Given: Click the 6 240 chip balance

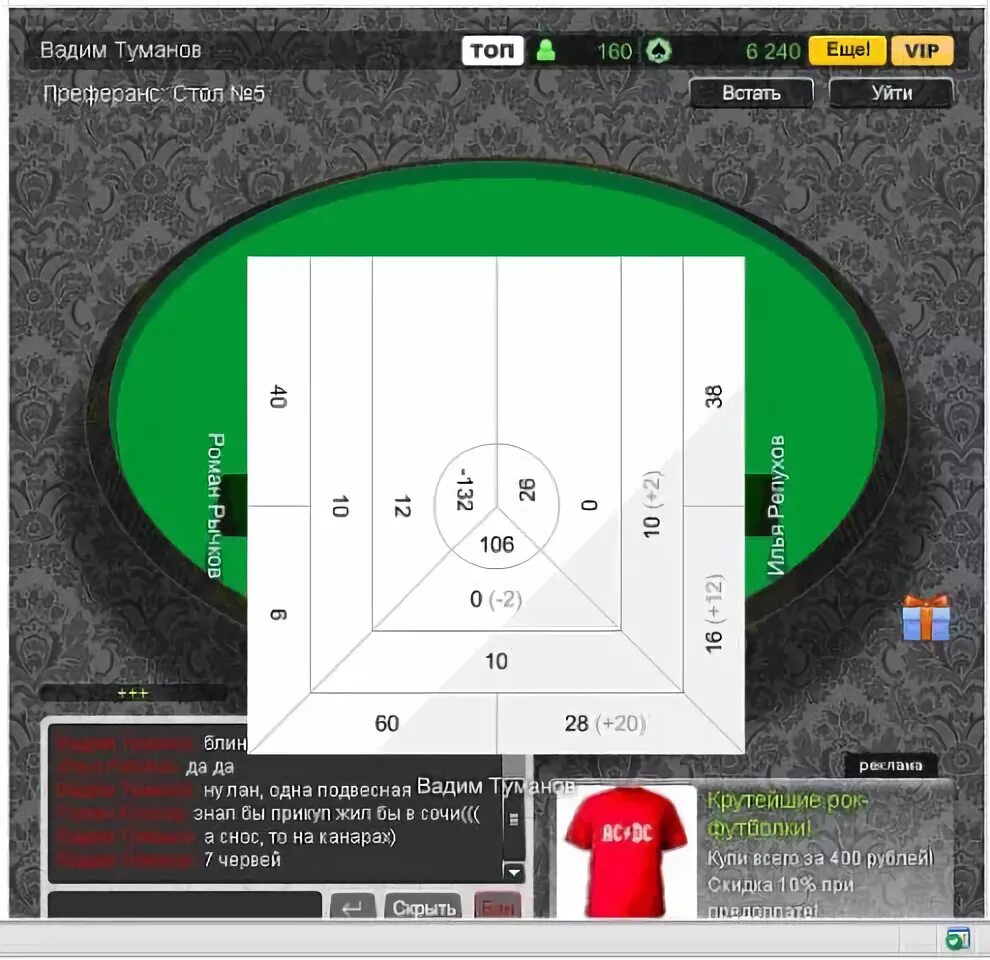Looking at the screenshot, I should [x=773, y=51].
